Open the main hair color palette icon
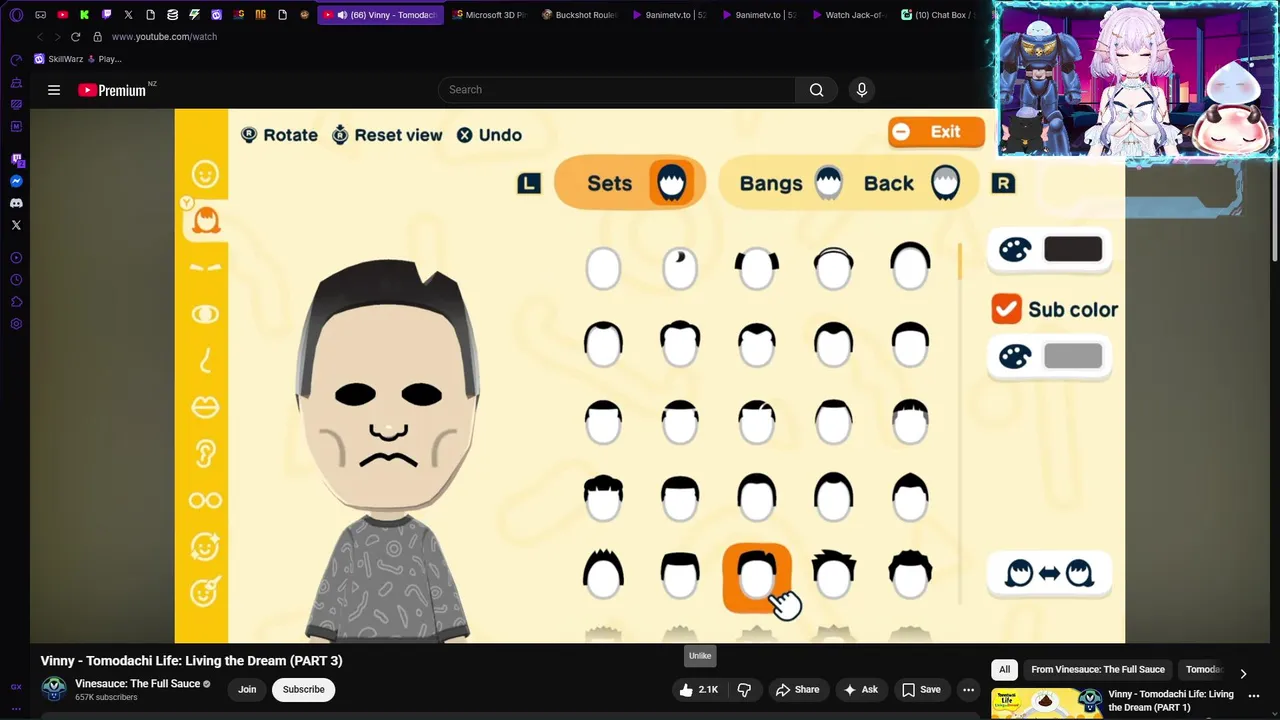The width and height of the screenshot is (1280, 720). [1014, 250]
